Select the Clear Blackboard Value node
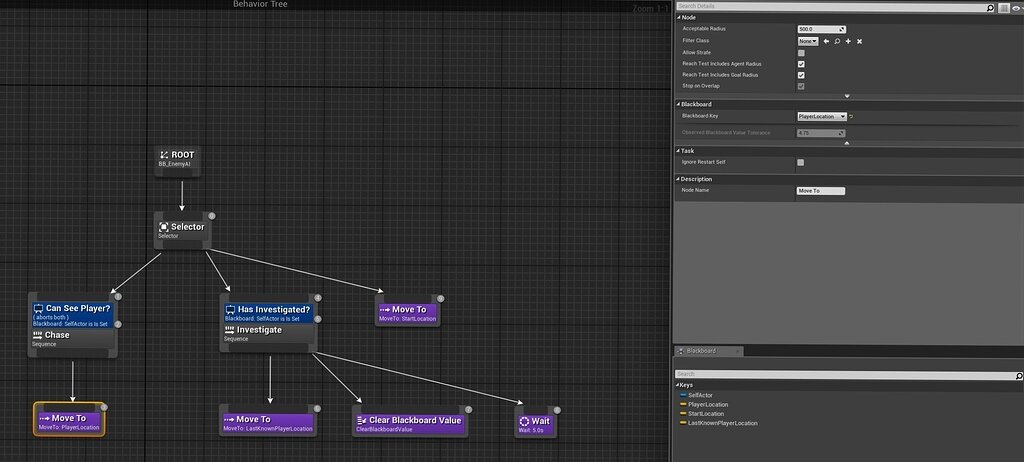1024x462 pixels. [410, 424]
